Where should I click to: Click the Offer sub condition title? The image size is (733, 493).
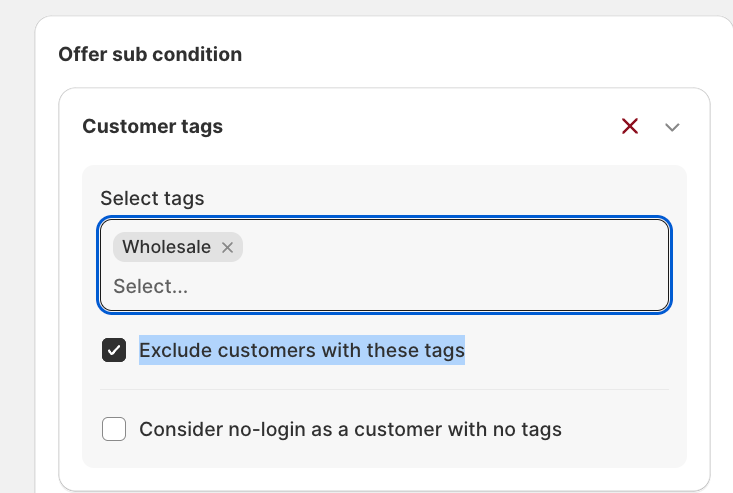(150, 54)
